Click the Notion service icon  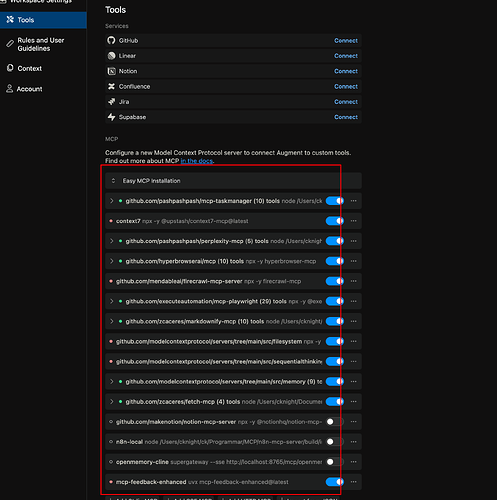(111, 71)
